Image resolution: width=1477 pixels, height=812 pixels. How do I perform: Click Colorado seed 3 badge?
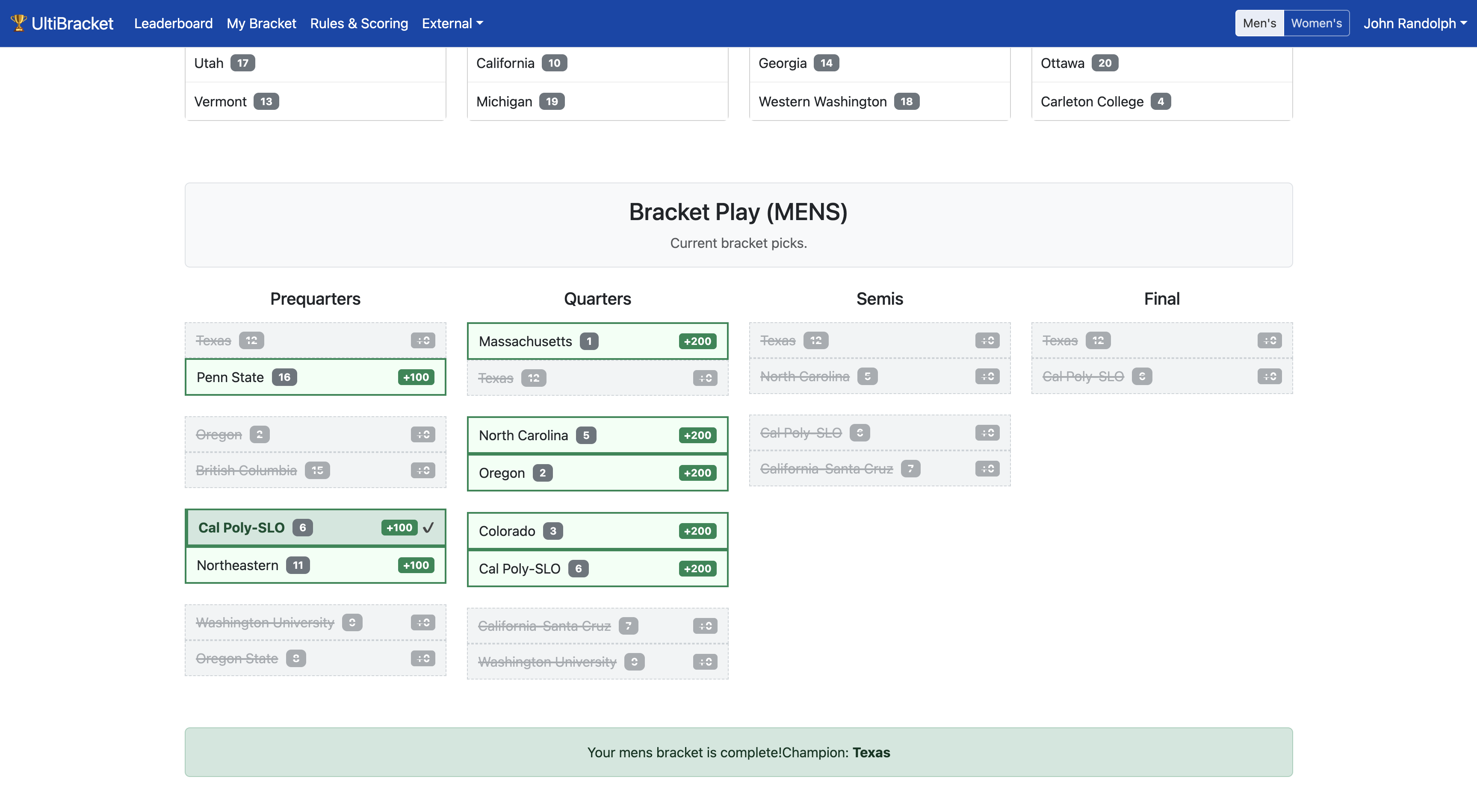pyautogui.click(x=553, y=531)
